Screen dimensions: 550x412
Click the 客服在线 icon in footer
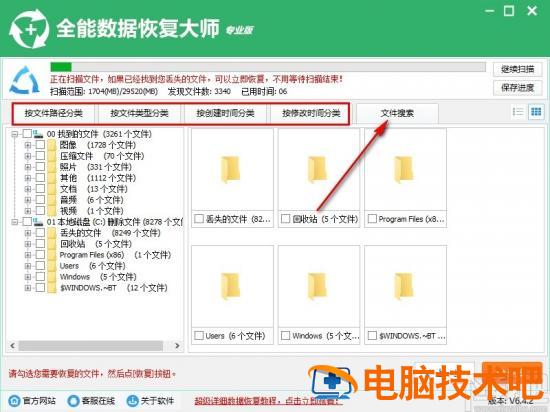tap(73, 400)
